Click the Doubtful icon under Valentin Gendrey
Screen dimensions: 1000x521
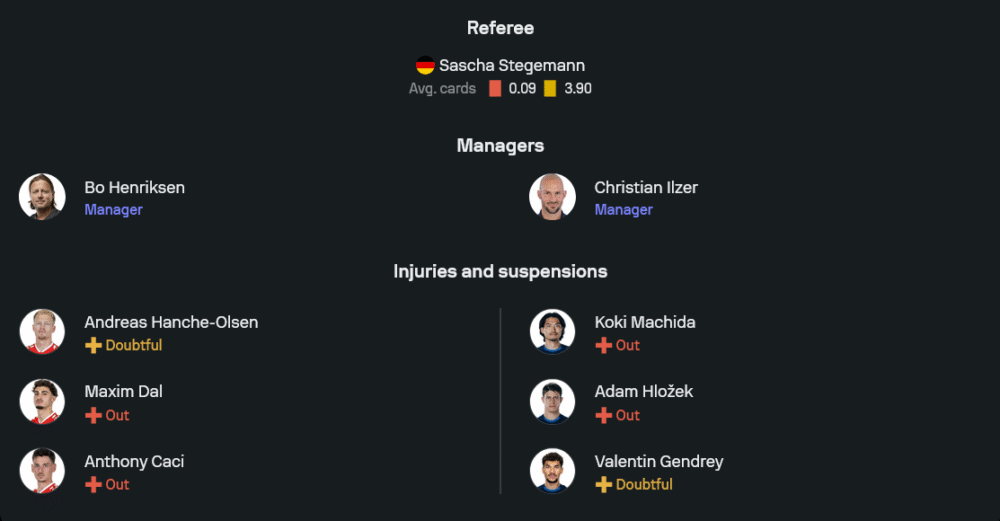pos(603,485)
